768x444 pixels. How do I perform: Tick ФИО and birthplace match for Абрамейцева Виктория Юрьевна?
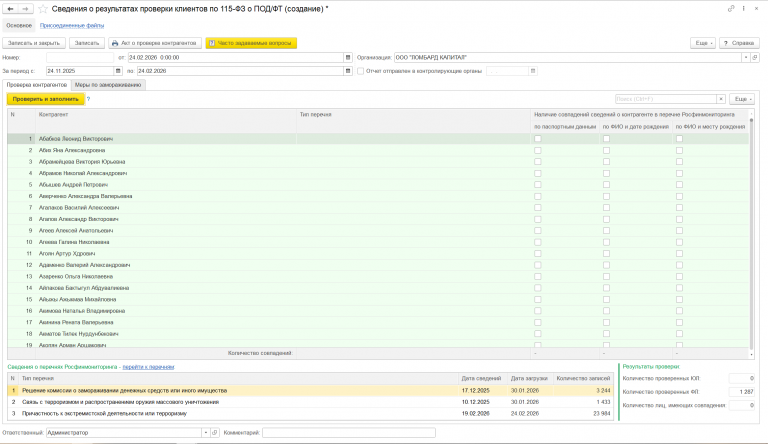tap(679, 162)
